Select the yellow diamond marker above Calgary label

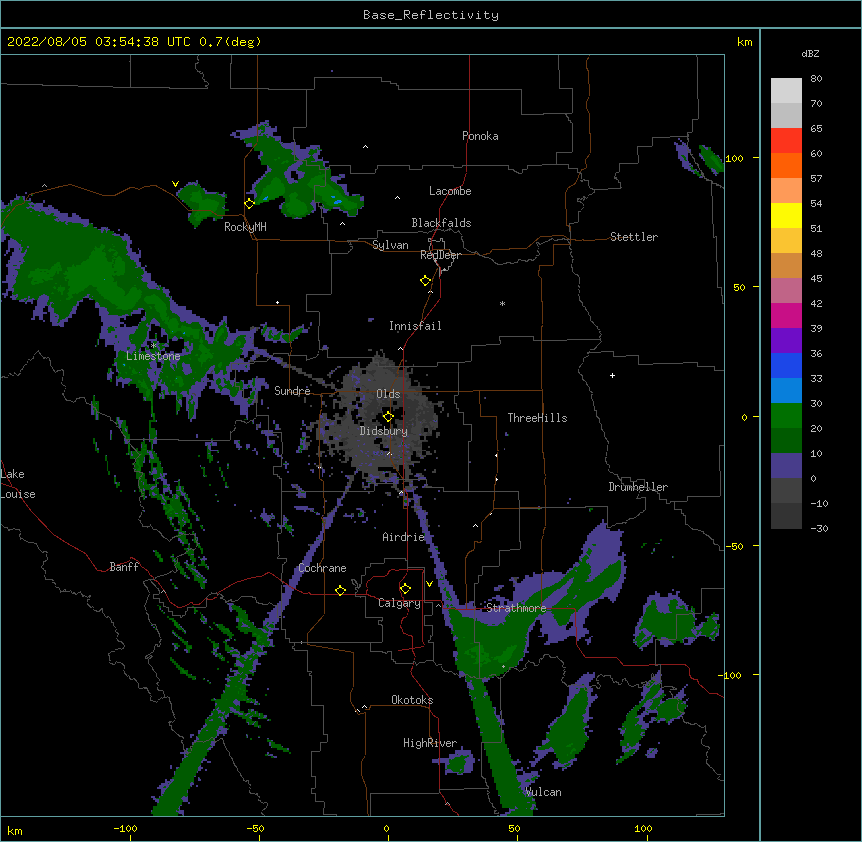(x=405, y=589)
